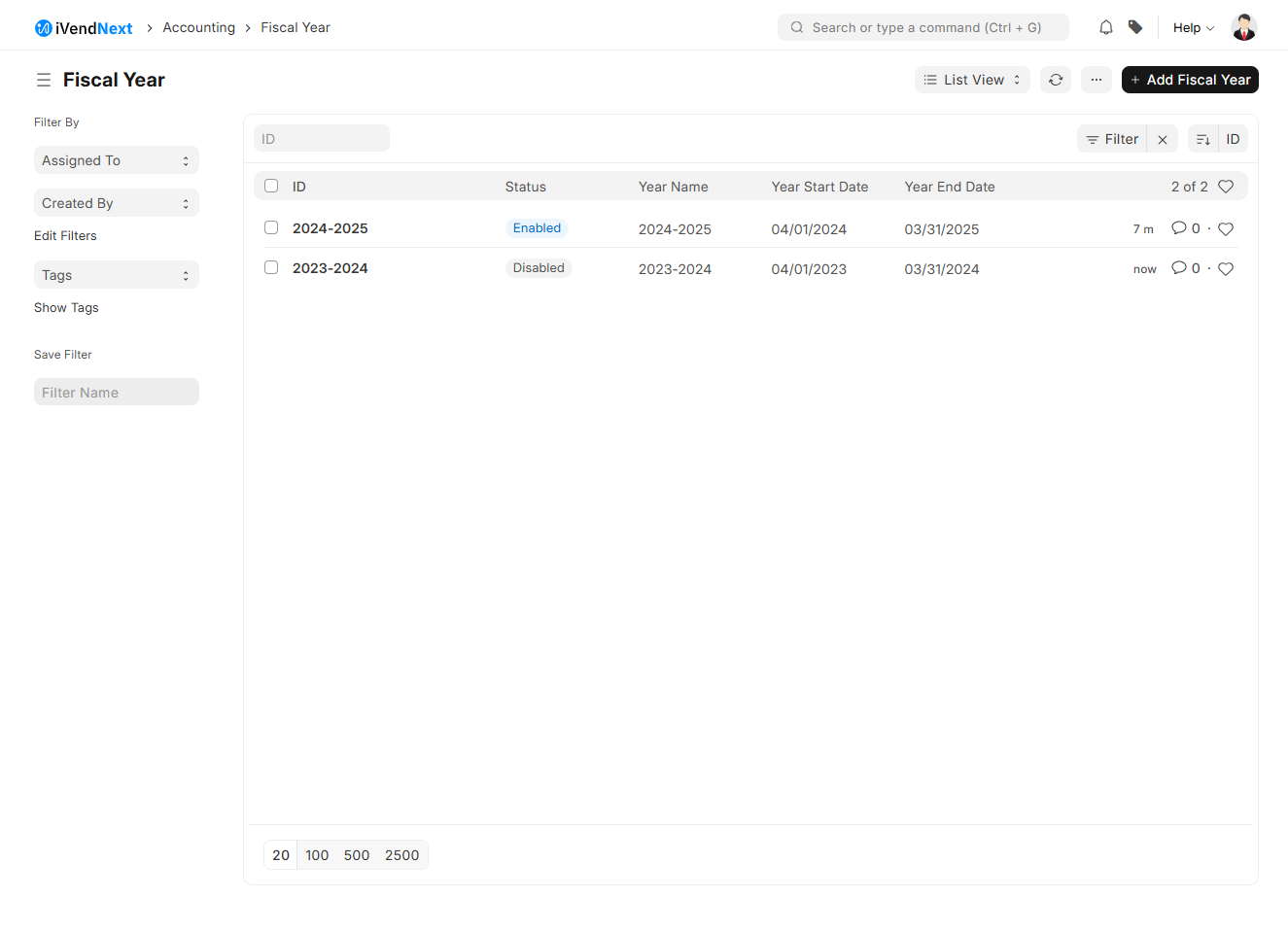Set page size to 2500

pos(402,855)
